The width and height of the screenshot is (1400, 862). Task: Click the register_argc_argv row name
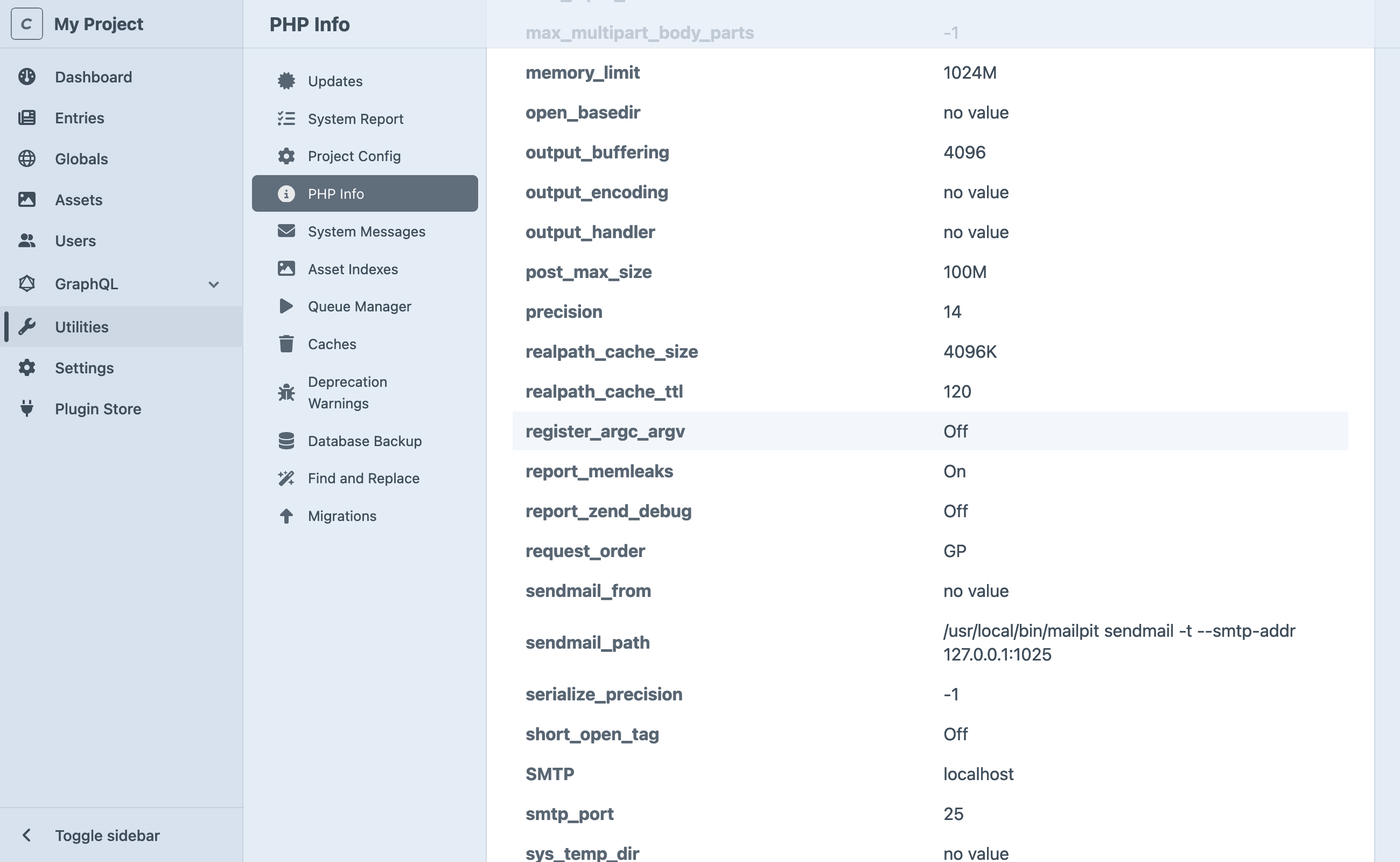tap(605, 432)
